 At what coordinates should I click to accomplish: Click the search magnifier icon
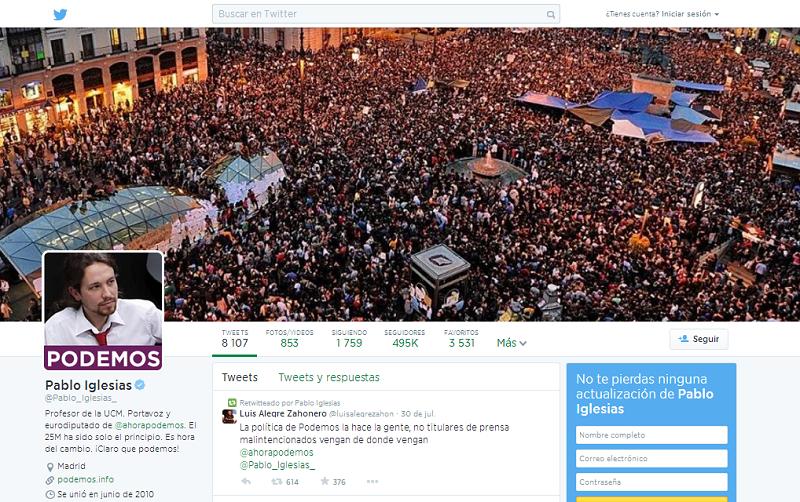coord(551,14)
